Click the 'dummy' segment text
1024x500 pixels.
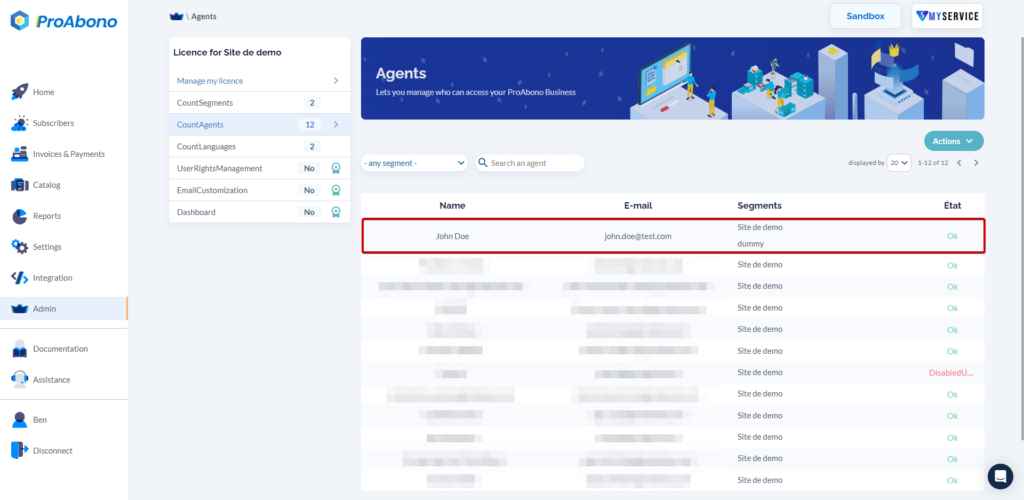click(x=750, y=243)
